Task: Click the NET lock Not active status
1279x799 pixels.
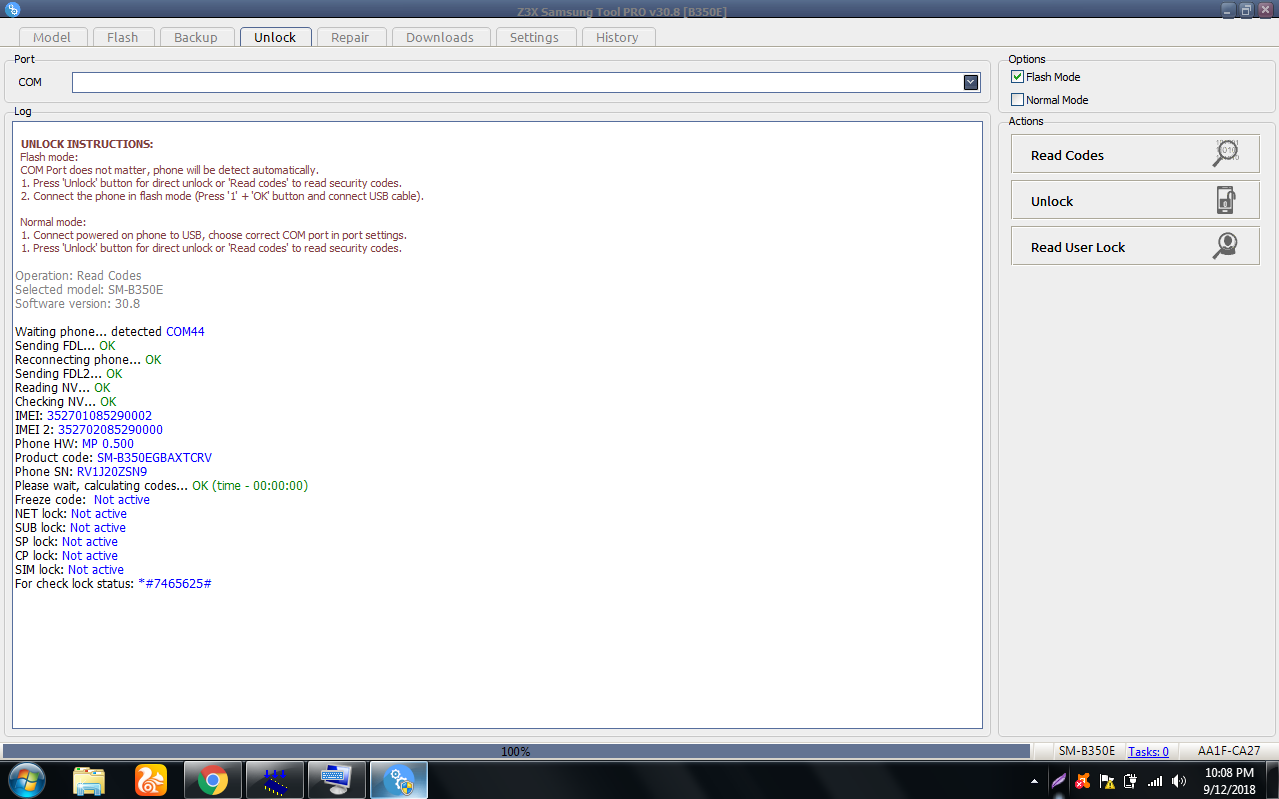Action: point(99,513)
